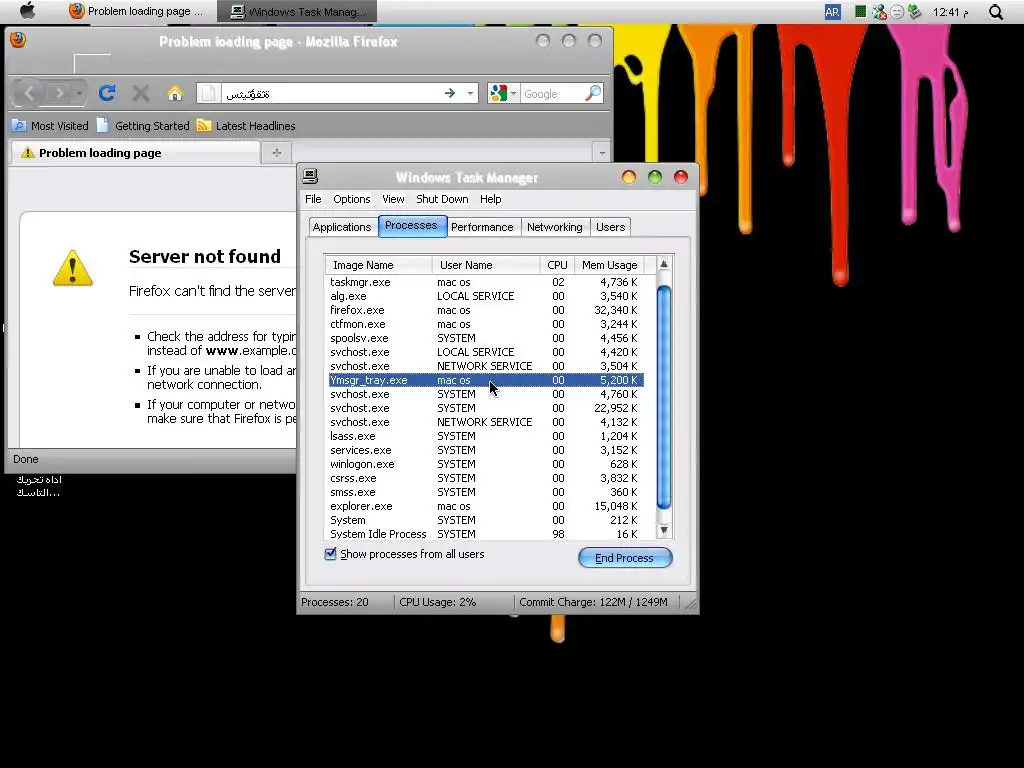The width and height of the screenshot is (1024, 768).
Task: Click the Stop loading X in Firefox
Action: click(140, 93)
